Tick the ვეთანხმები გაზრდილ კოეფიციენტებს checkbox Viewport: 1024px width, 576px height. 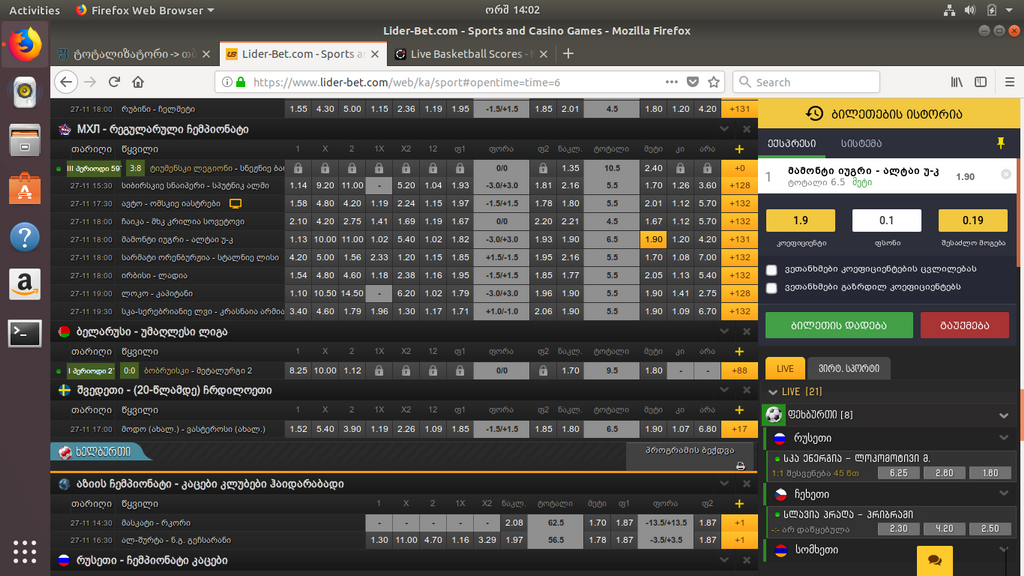coord(772,288)
